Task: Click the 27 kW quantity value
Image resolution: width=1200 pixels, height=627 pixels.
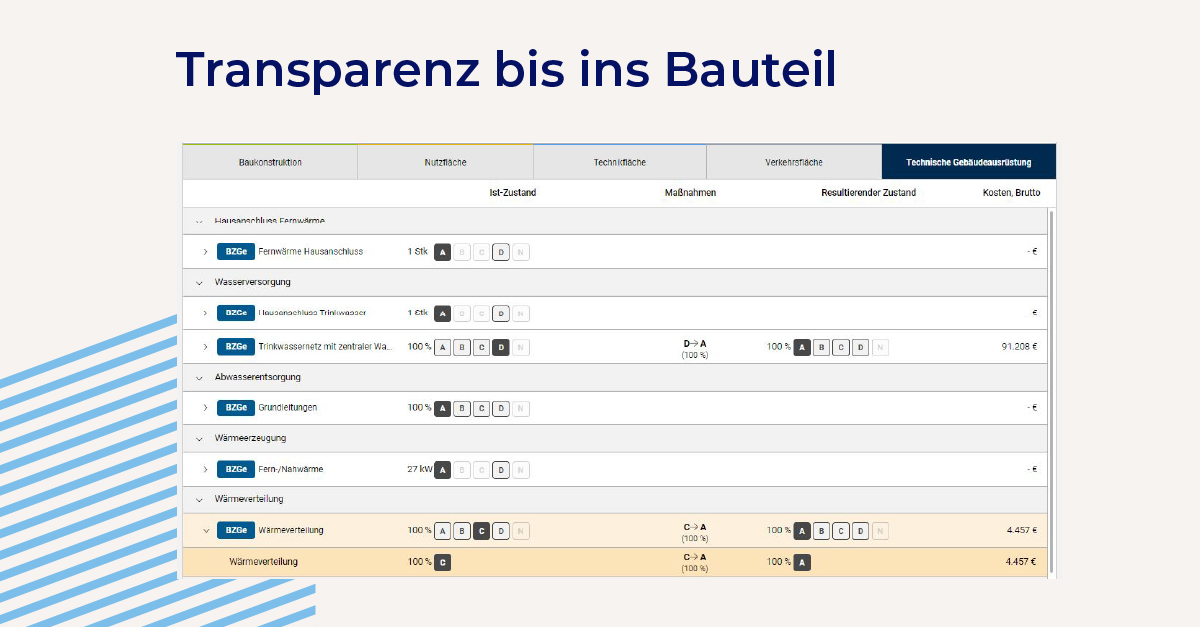Action: click(420, 469)
